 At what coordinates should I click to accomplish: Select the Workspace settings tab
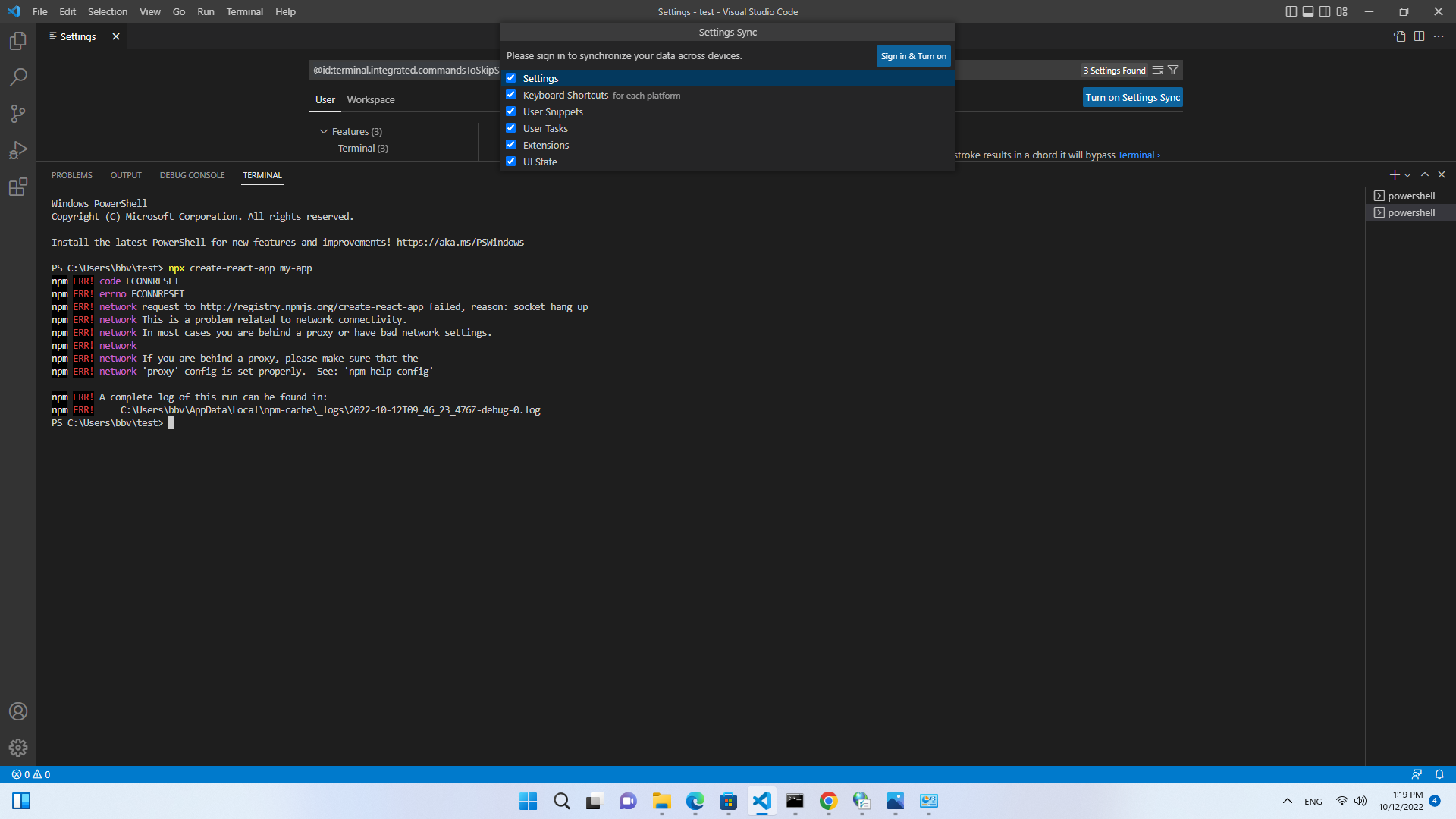point(371,99)
